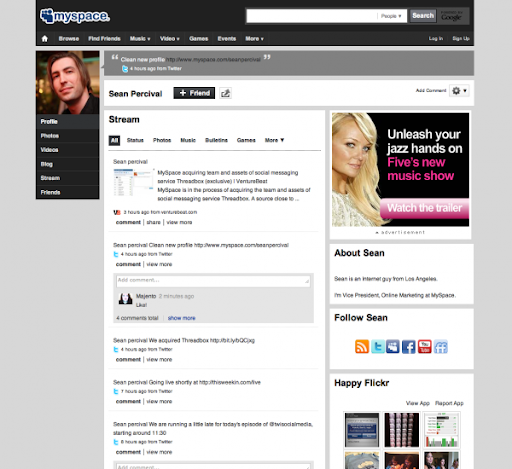This screenshot has height=469, width=512.
Task: Open the myspace.com/seanpercival link in banner
Action: 213,60
